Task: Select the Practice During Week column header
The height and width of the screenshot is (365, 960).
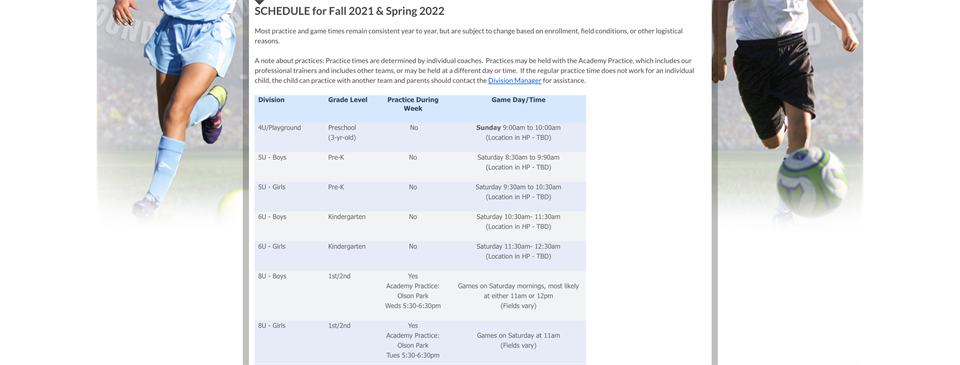Action: click(x=413, y=104)
